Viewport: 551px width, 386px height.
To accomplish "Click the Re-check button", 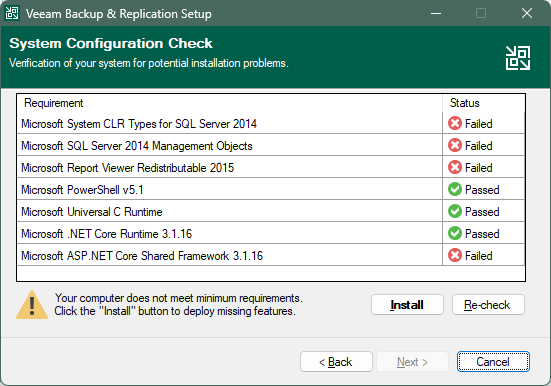I will click(488, 304).
